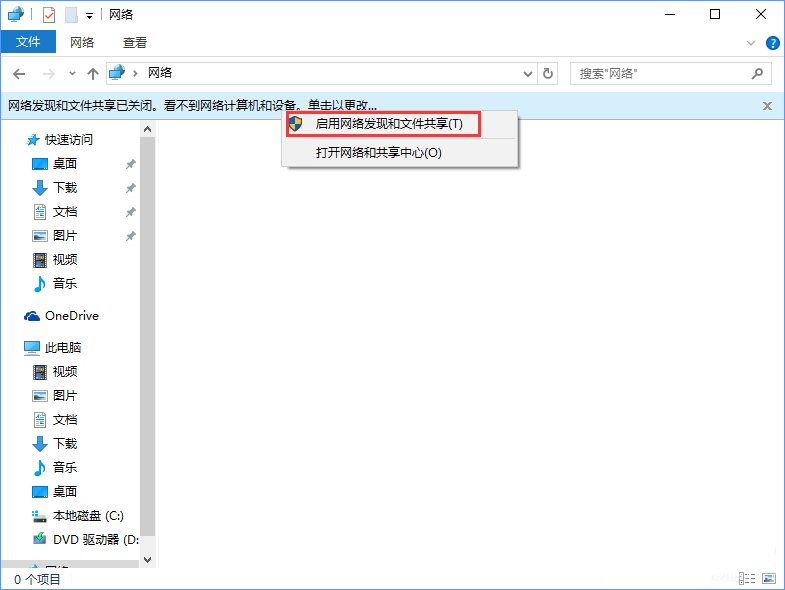Switch to the large icons view in the status bar
This screenshot has width=785, height=590.
coord(768,579)
